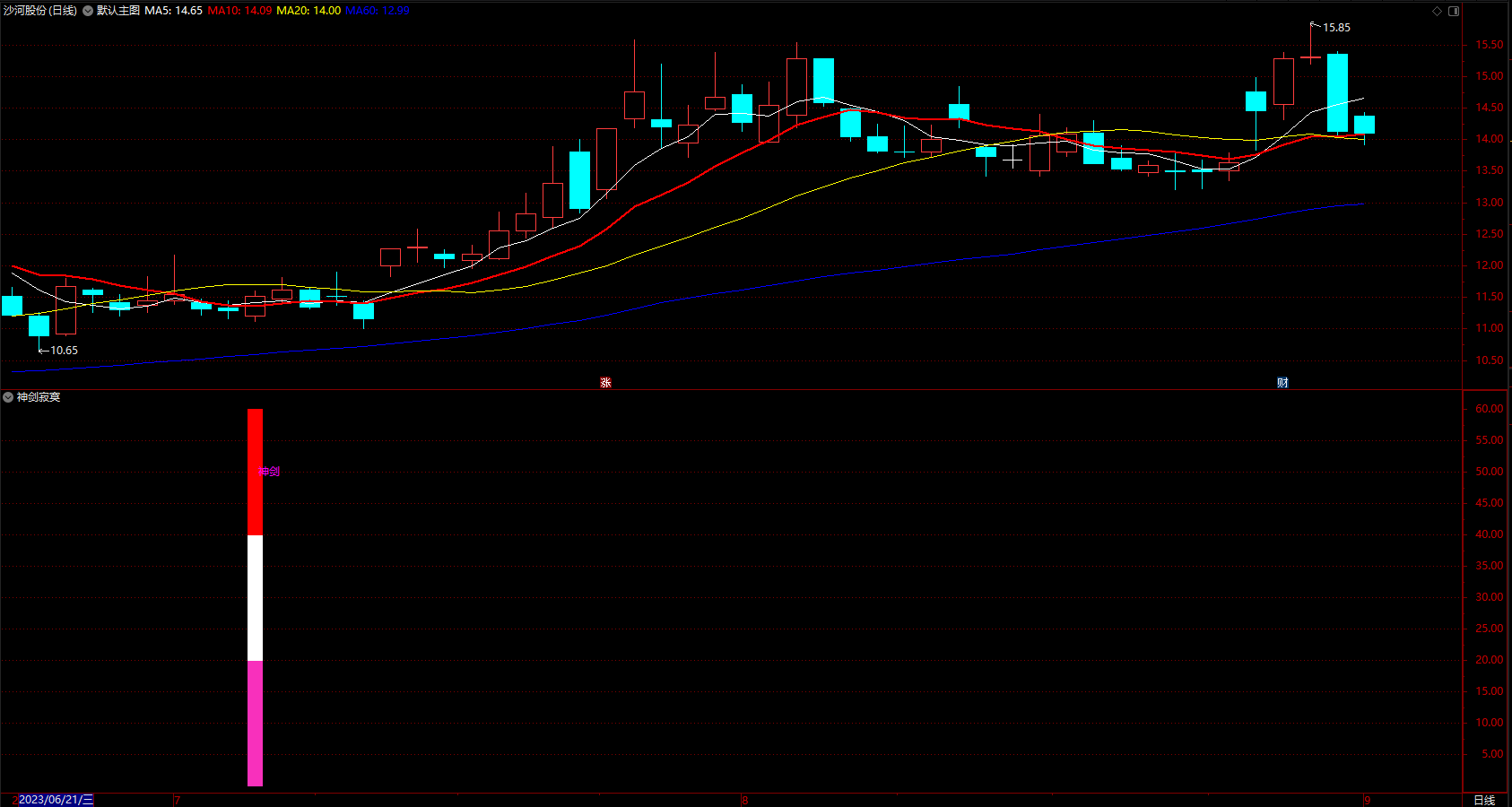Click the 2023/06/21/三 date label
This screenshot has height=807, width=1512.
[56, 800]
